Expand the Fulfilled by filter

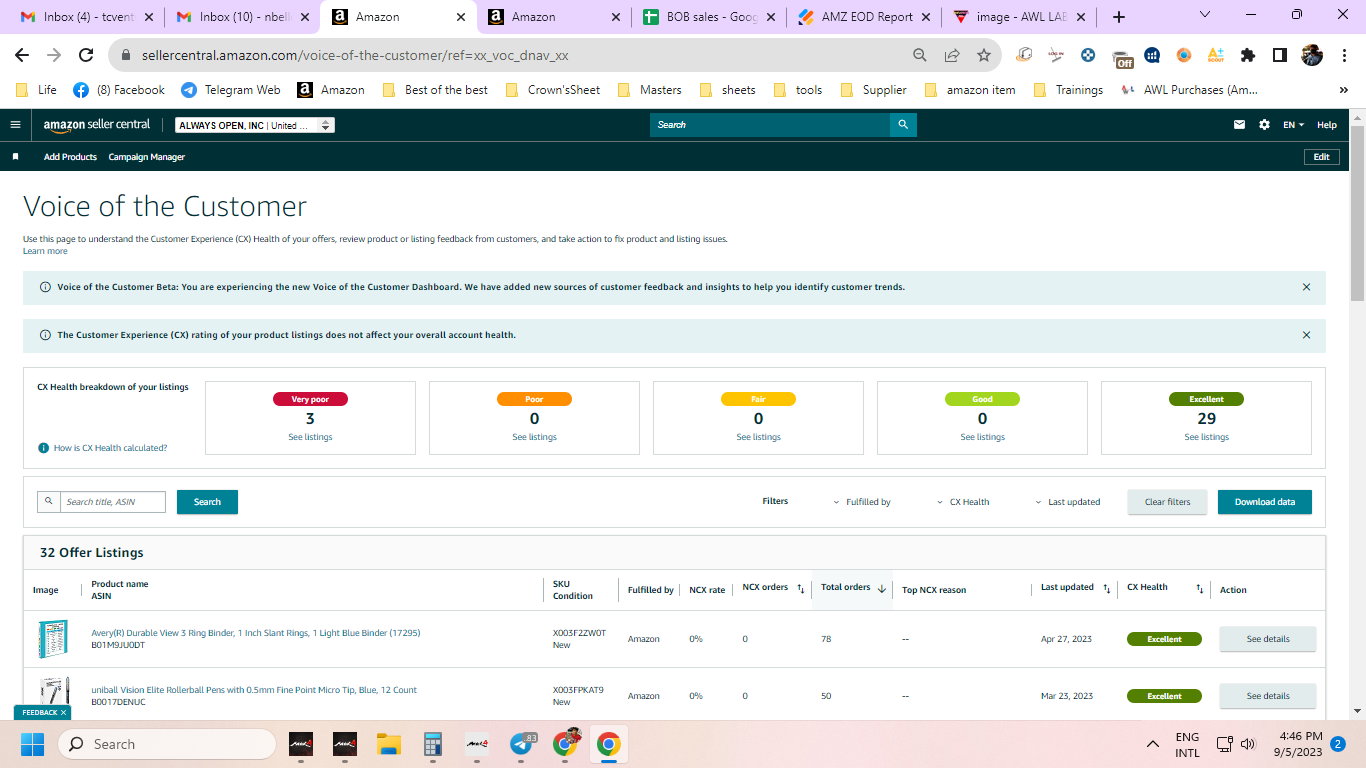point(862,502)
